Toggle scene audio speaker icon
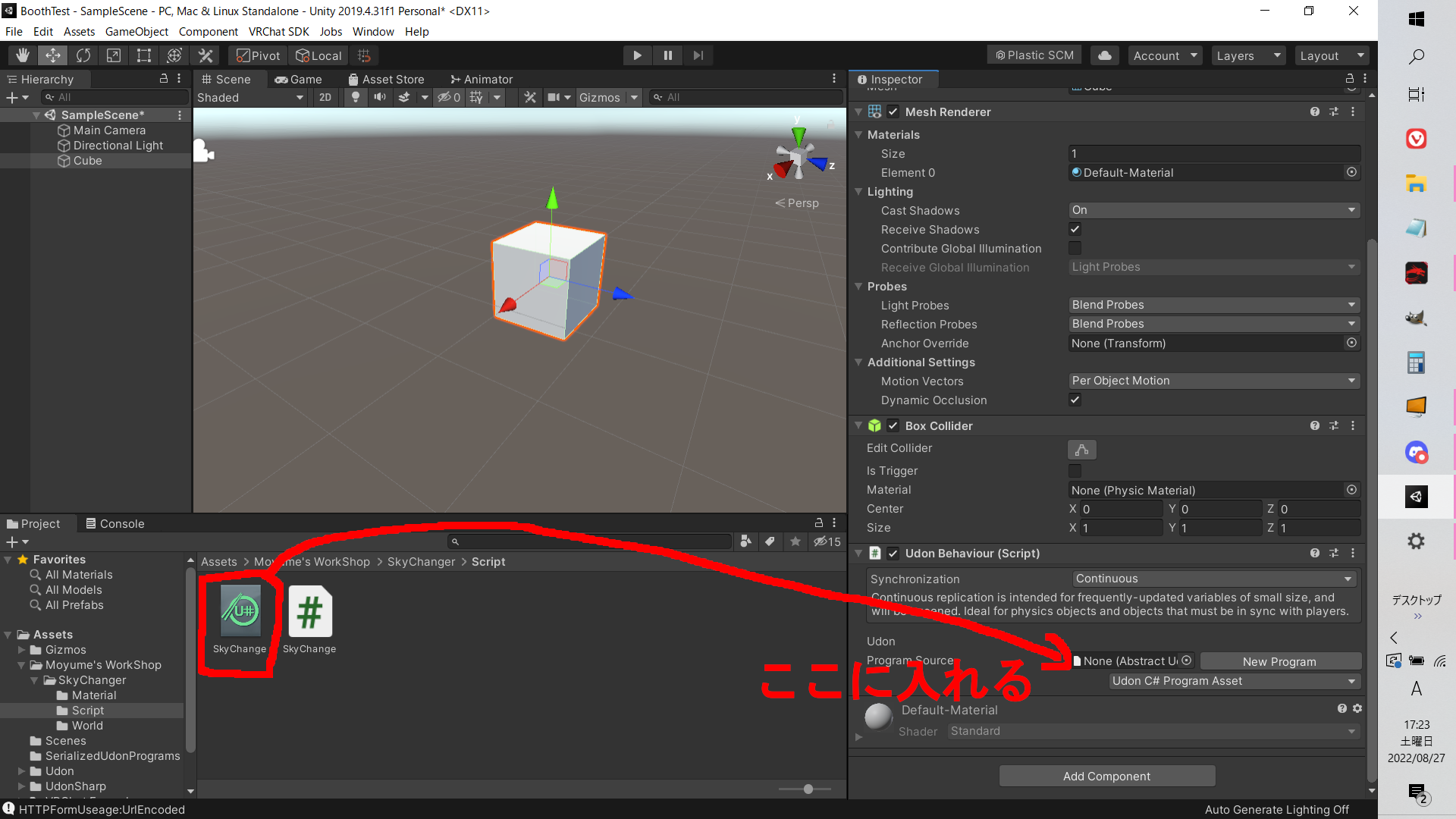Image resolution: width=1456 pixels, height=819 pixels. pos(380,97)
